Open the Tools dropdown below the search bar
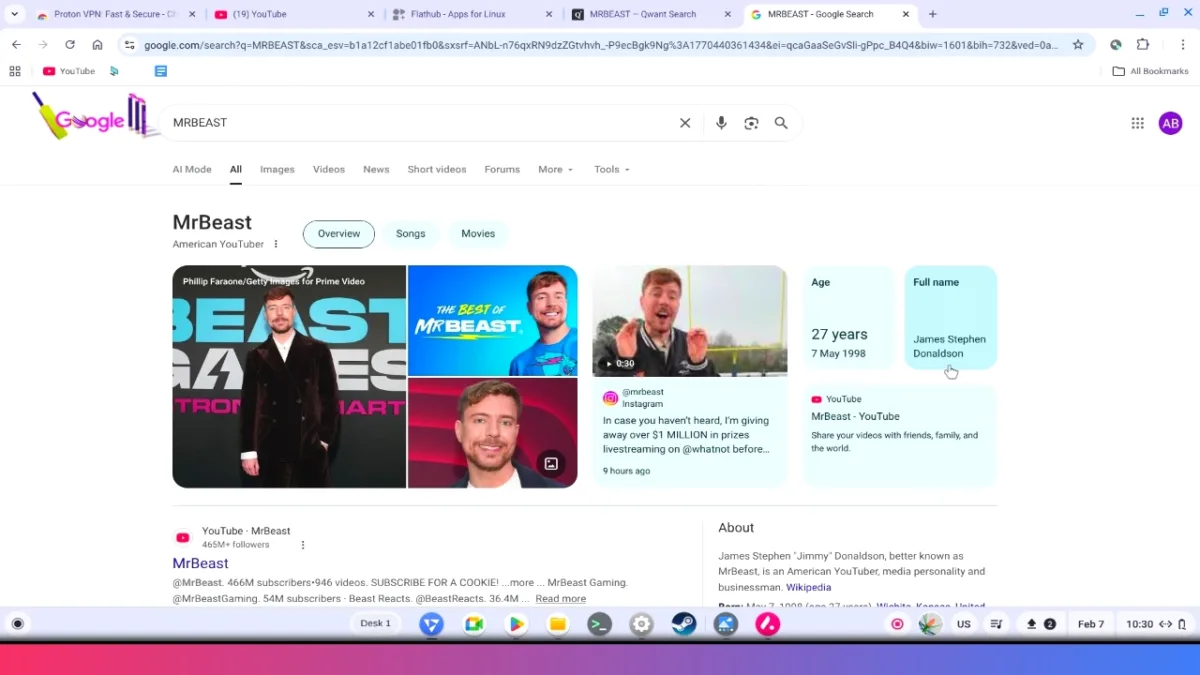 (611, 169)
